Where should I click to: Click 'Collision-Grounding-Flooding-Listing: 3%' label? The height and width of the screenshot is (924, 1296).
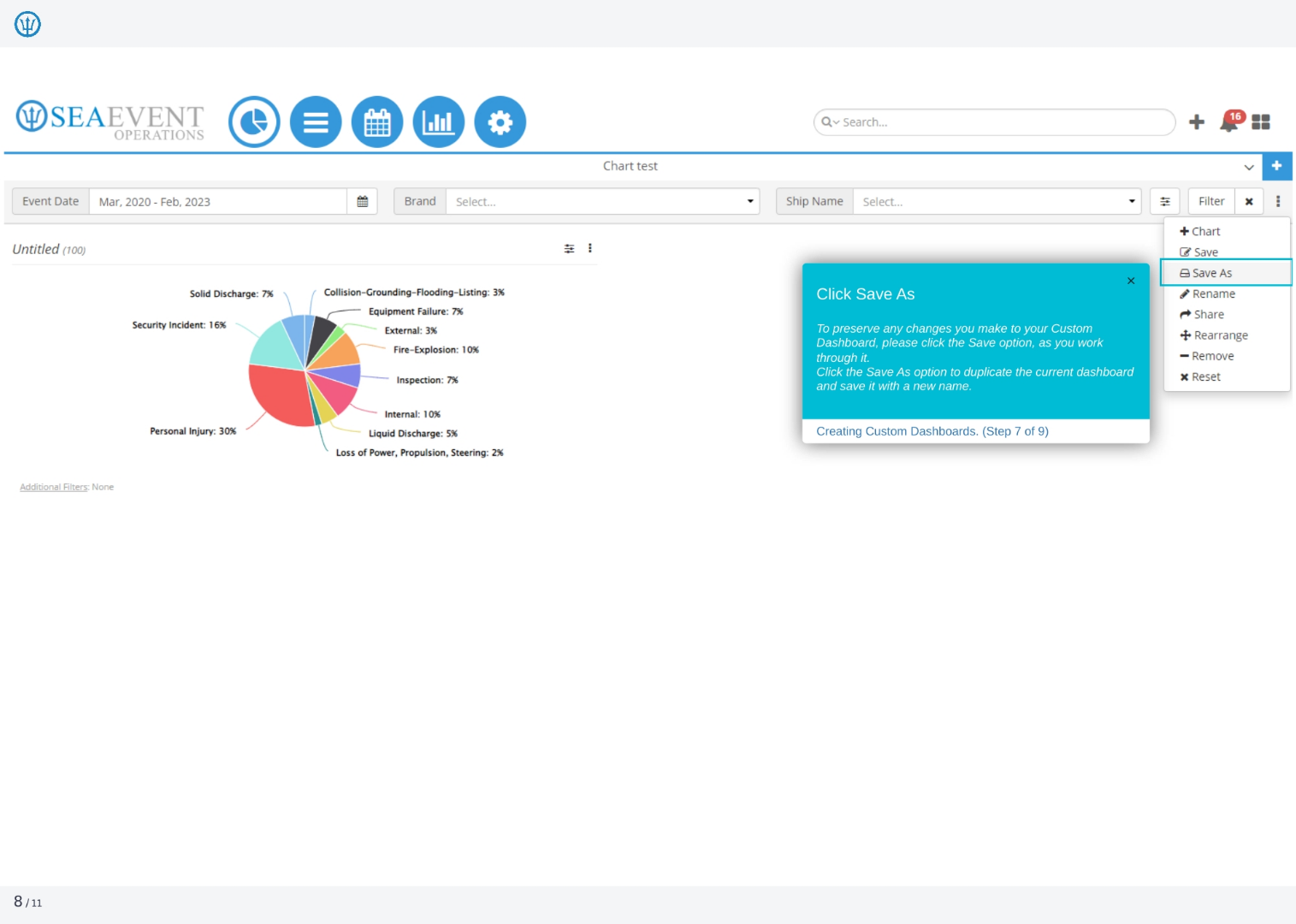point(414,293)
